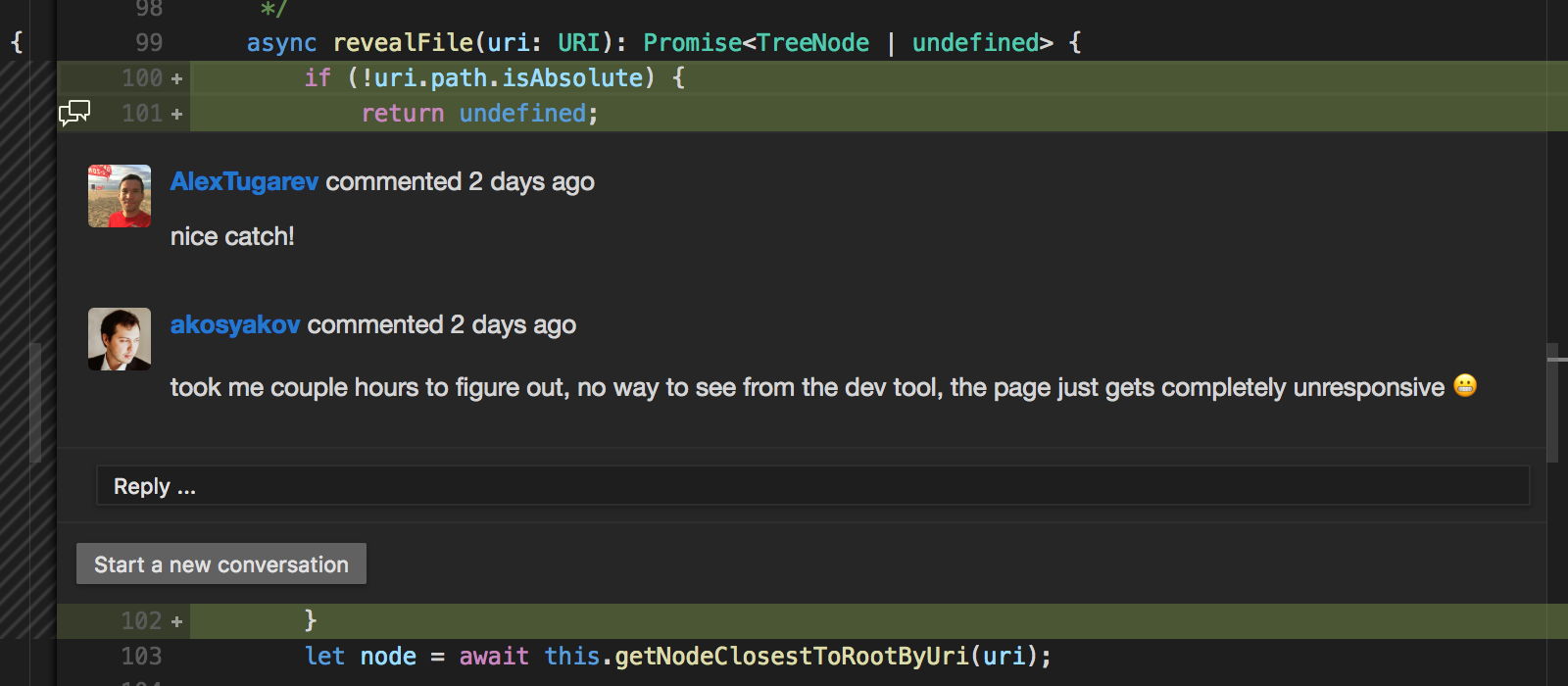Click 'getNodeClosestToRootByUri' call on line 103
The width and height of the screenshot is (1568, 686).
tap(792, 657)
